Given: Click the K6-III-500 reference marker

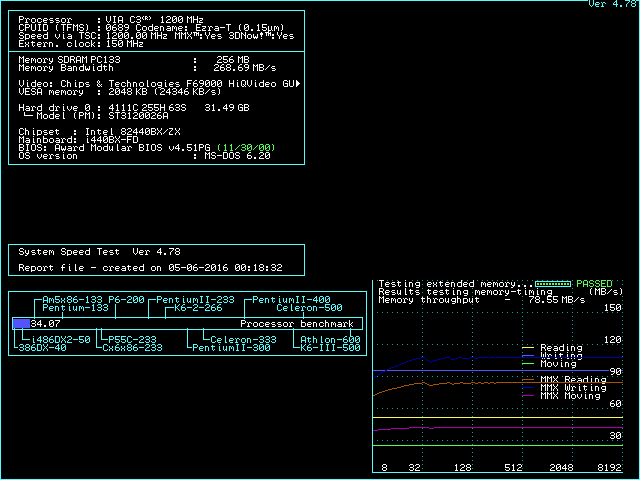Looking at the screenshot, I should click(330, 348).
